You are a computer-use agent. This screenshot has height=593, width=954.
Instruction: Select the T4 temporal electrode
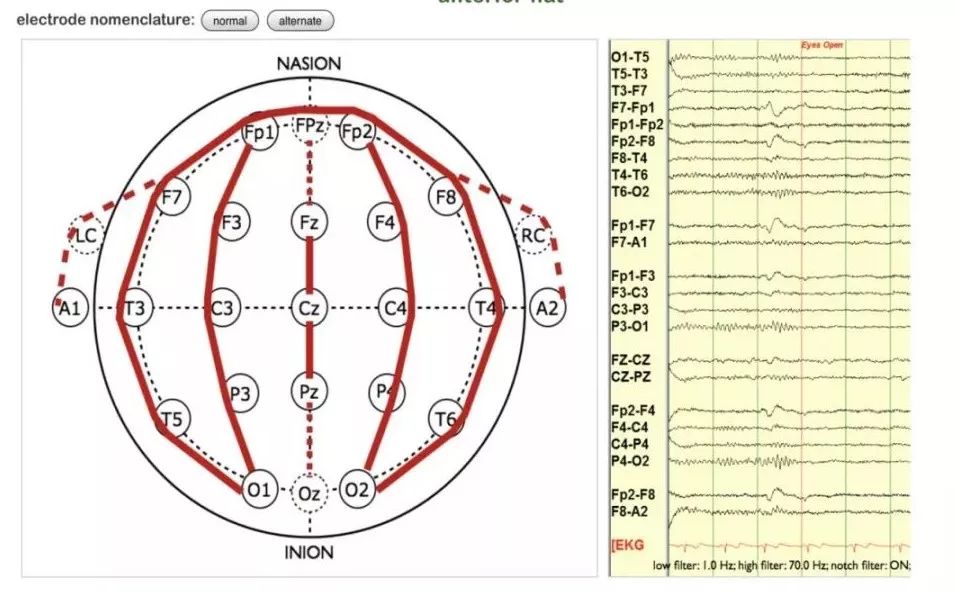coord(485,308)
